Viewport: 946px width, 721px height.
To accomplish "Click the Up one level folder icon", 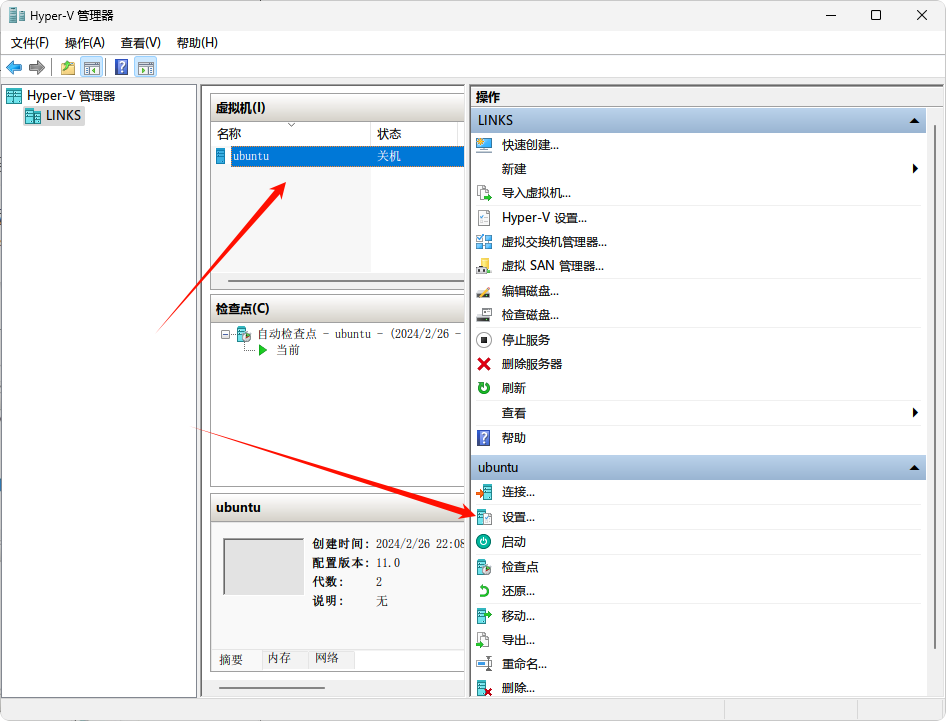I will click(68, 68).
